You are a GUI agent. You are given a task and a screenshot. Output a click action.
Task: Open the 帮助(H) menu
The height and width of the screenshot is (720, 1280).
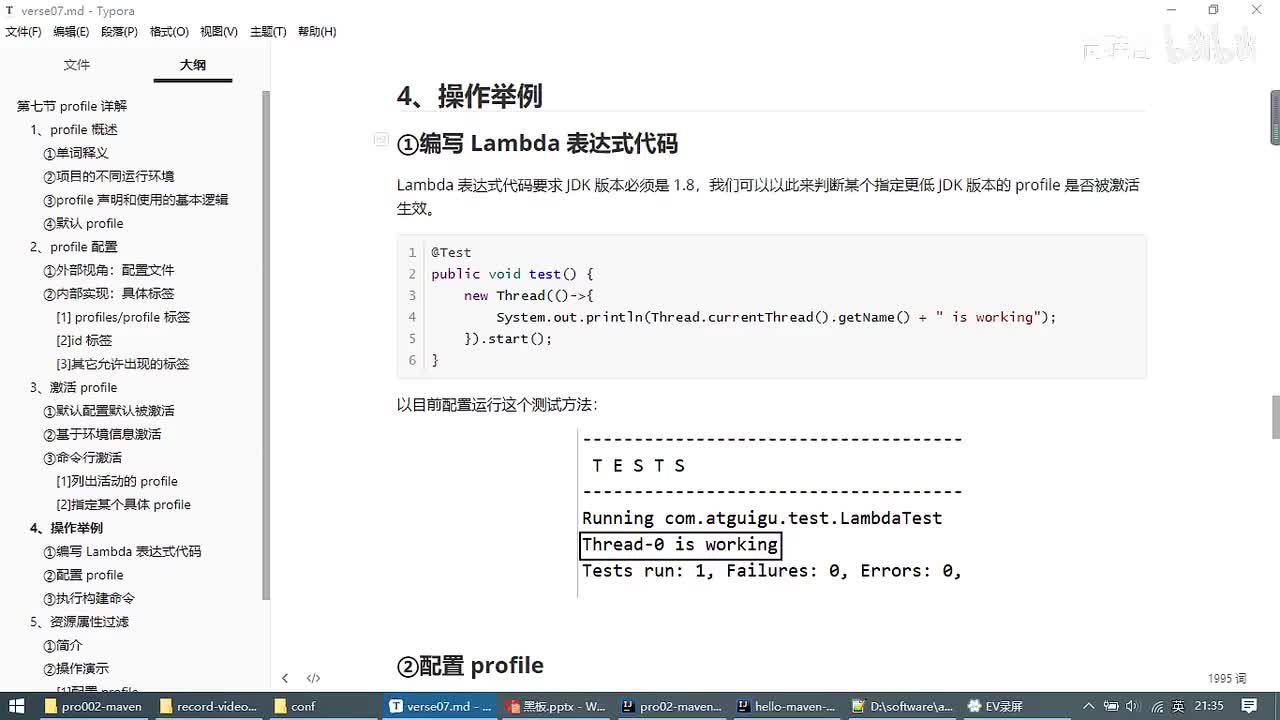[x=317, y=32]
